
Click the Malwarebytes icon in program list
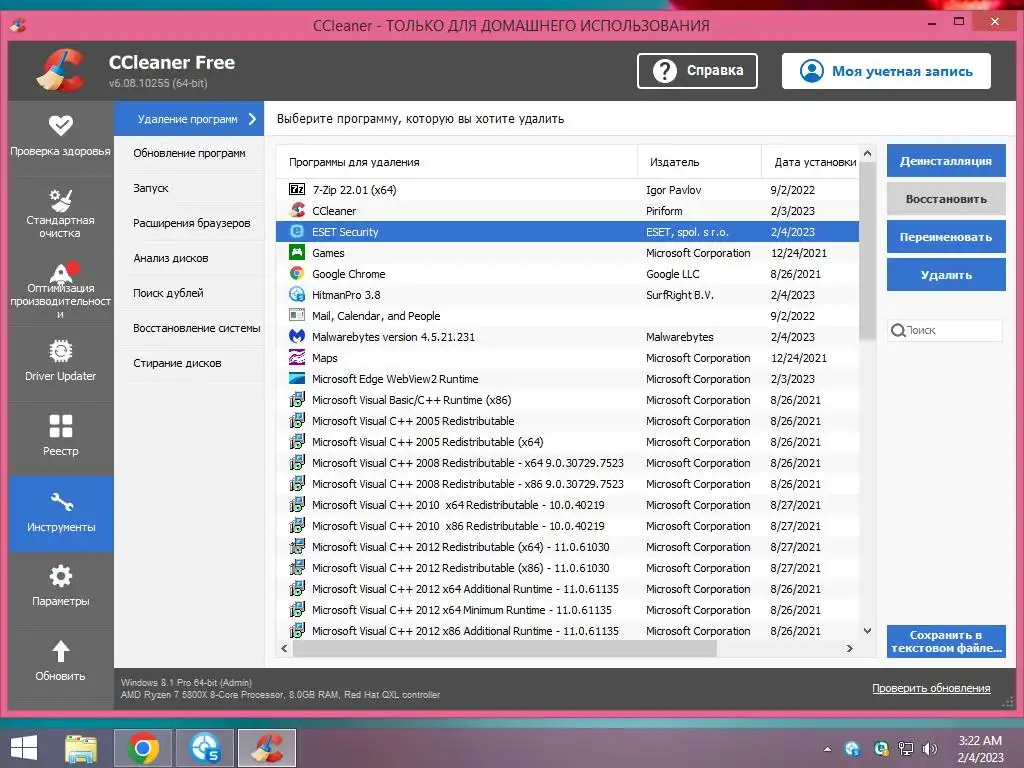297,336
